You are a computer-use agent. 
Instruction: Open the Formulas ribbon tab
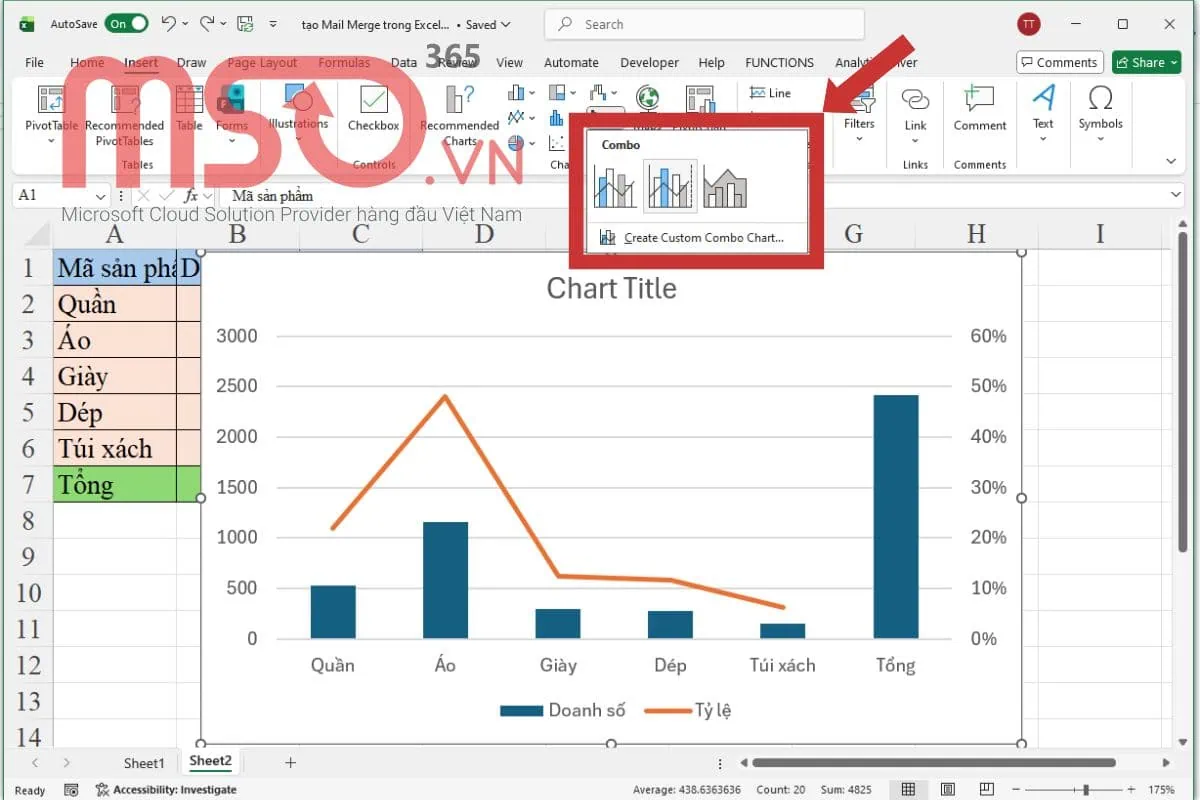click(344, 62)
